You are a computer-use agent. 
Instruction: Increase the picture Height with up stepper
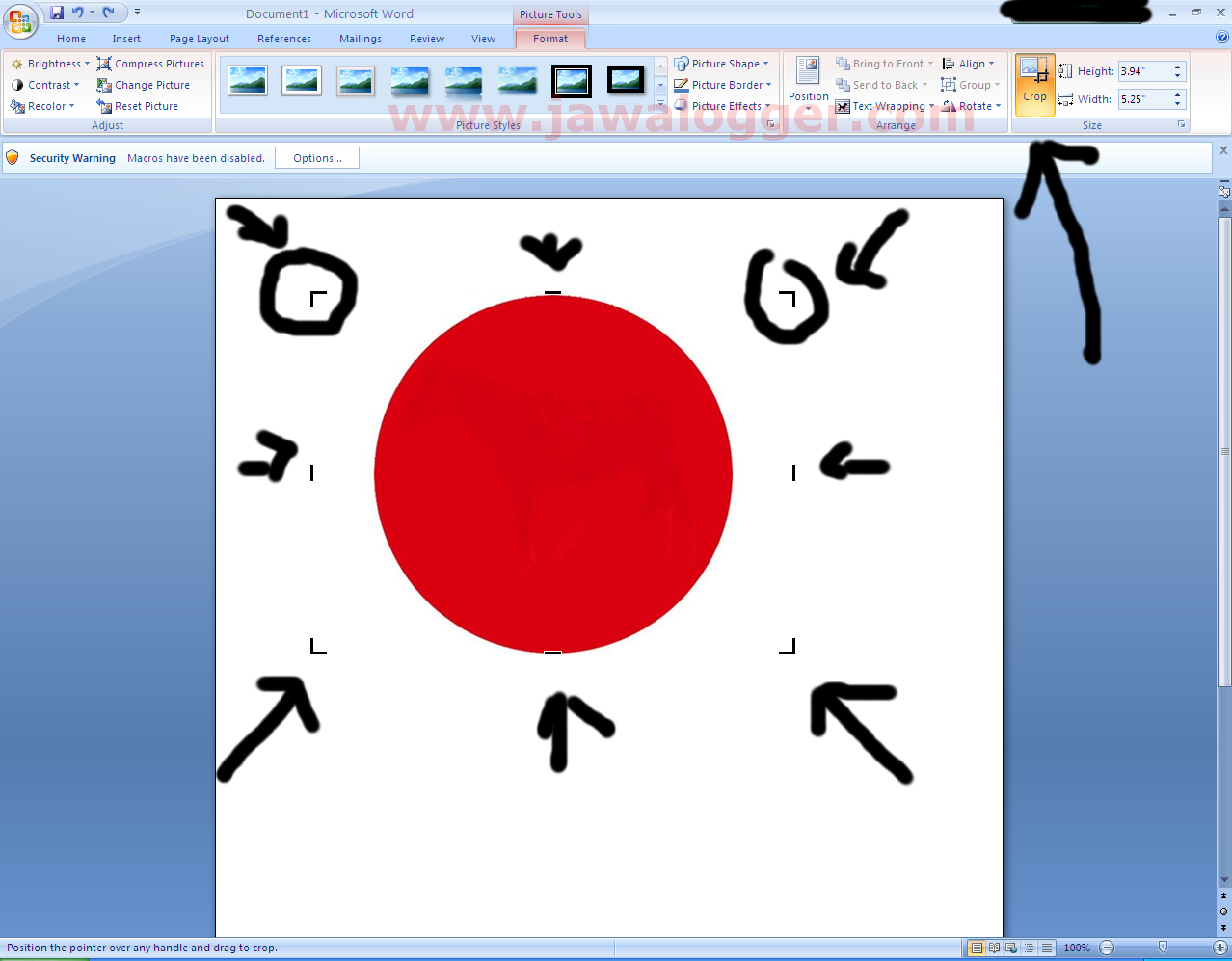(1178, 67)
